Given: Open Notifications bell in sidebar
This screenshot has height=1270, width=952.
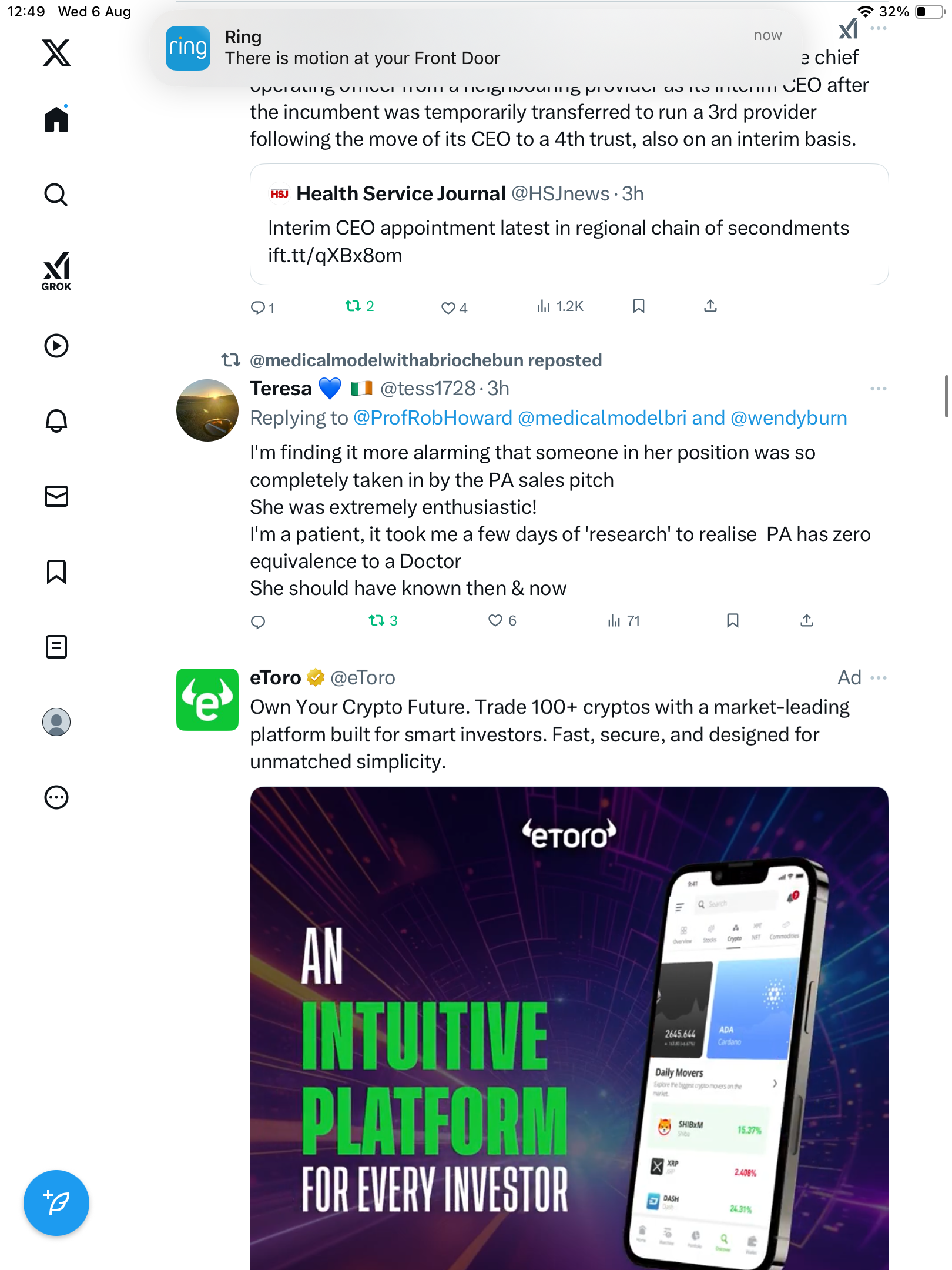Looking at the screenshot, I should 56,421.
